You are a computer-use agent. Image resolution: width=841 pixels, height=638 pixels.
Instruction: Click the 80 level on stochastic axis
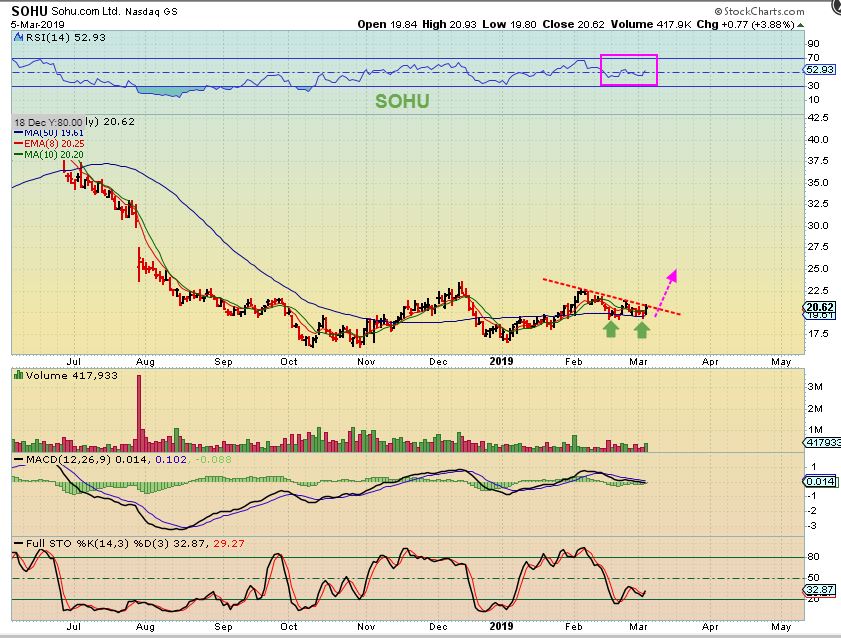[x=813, y=557]
